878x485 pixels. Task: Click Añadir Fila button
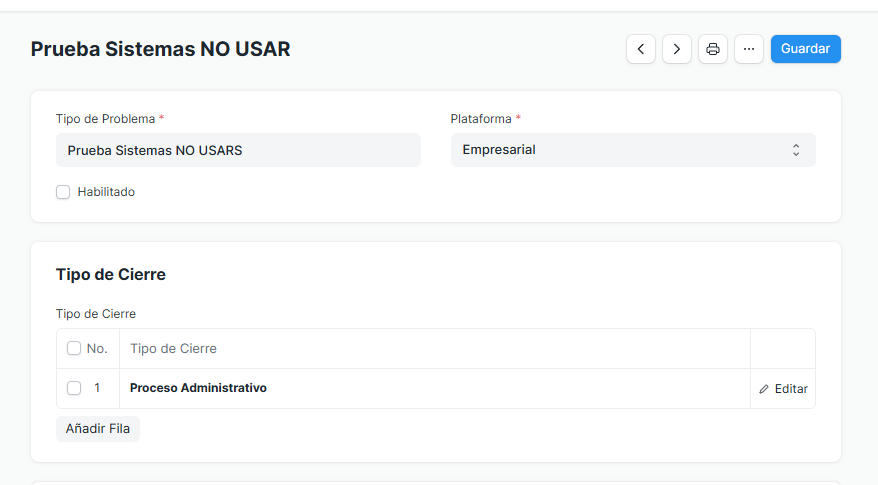[x=98, y=428]
